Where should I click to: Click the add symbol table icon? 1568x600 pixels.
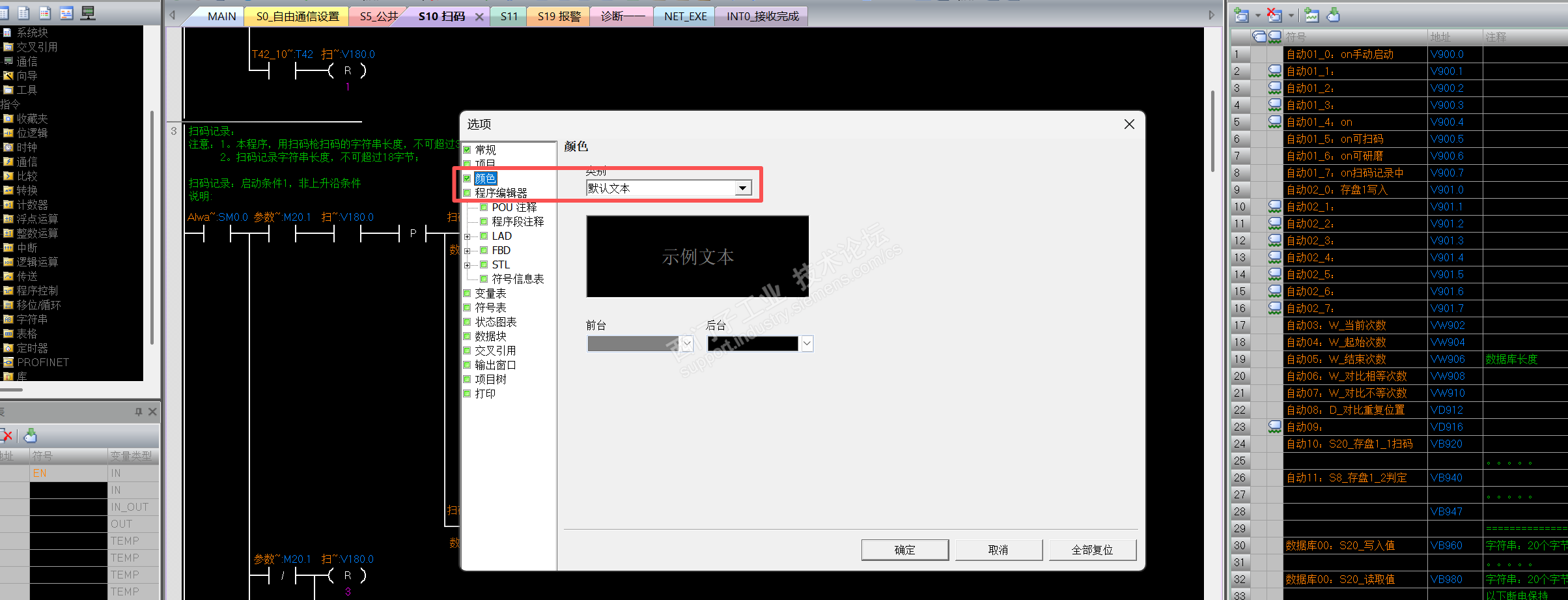tap(1242, 15)
